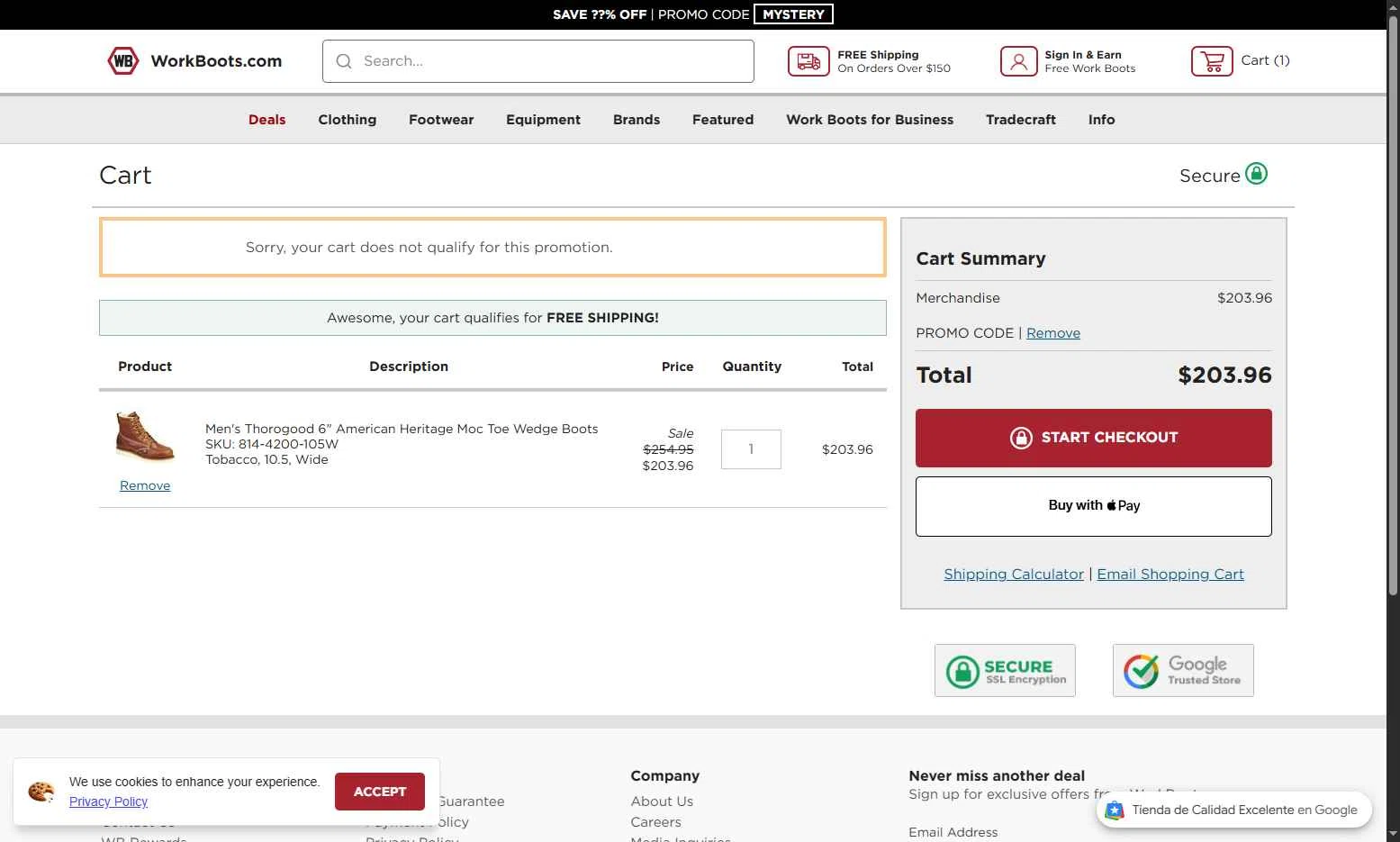Click the Google store quality badge icon
The width and height of the screenshot is (1400, 842).
tap(1115, 810)
